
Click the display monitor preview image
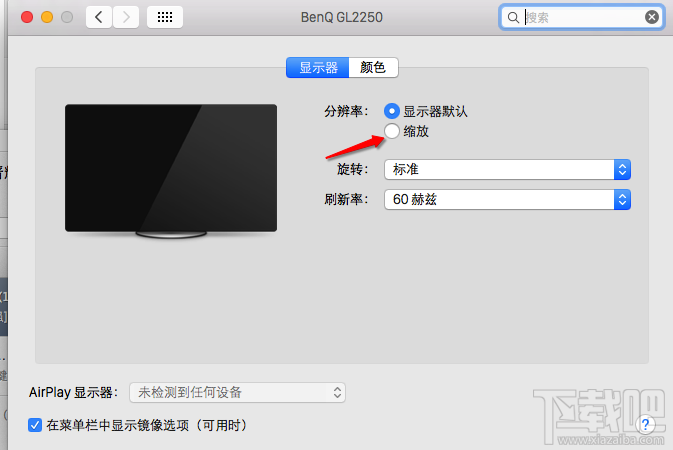pyautogui.click(x=171, y=171)
